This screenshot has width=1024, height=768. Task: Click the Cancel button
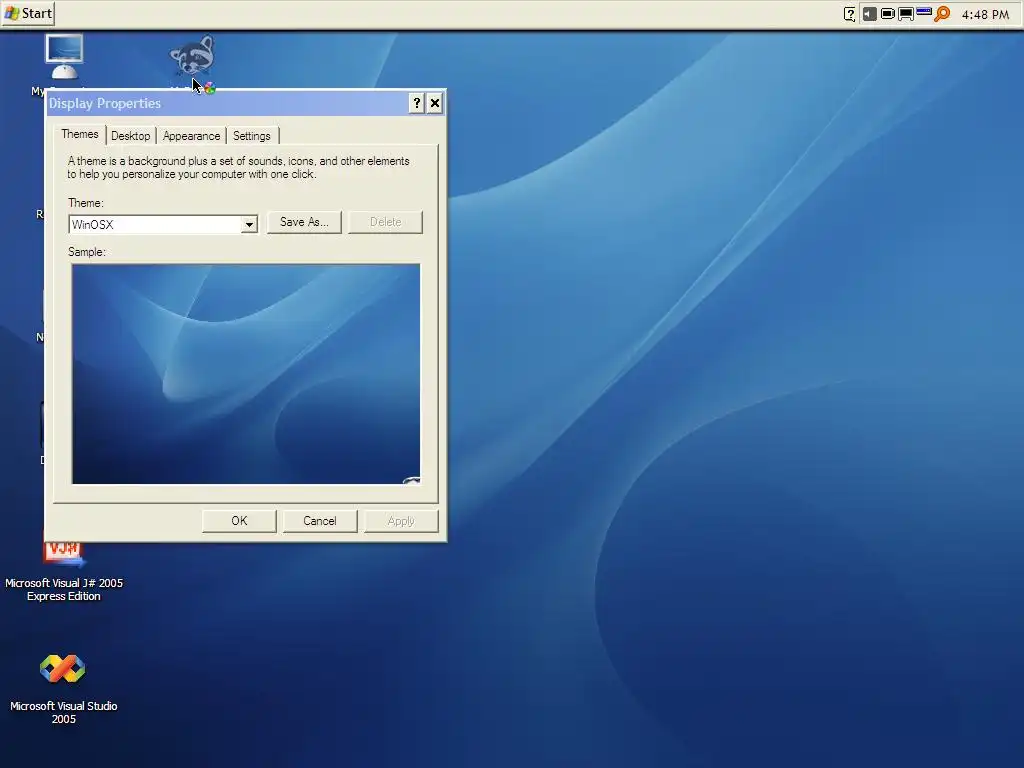tap(320, 521)
